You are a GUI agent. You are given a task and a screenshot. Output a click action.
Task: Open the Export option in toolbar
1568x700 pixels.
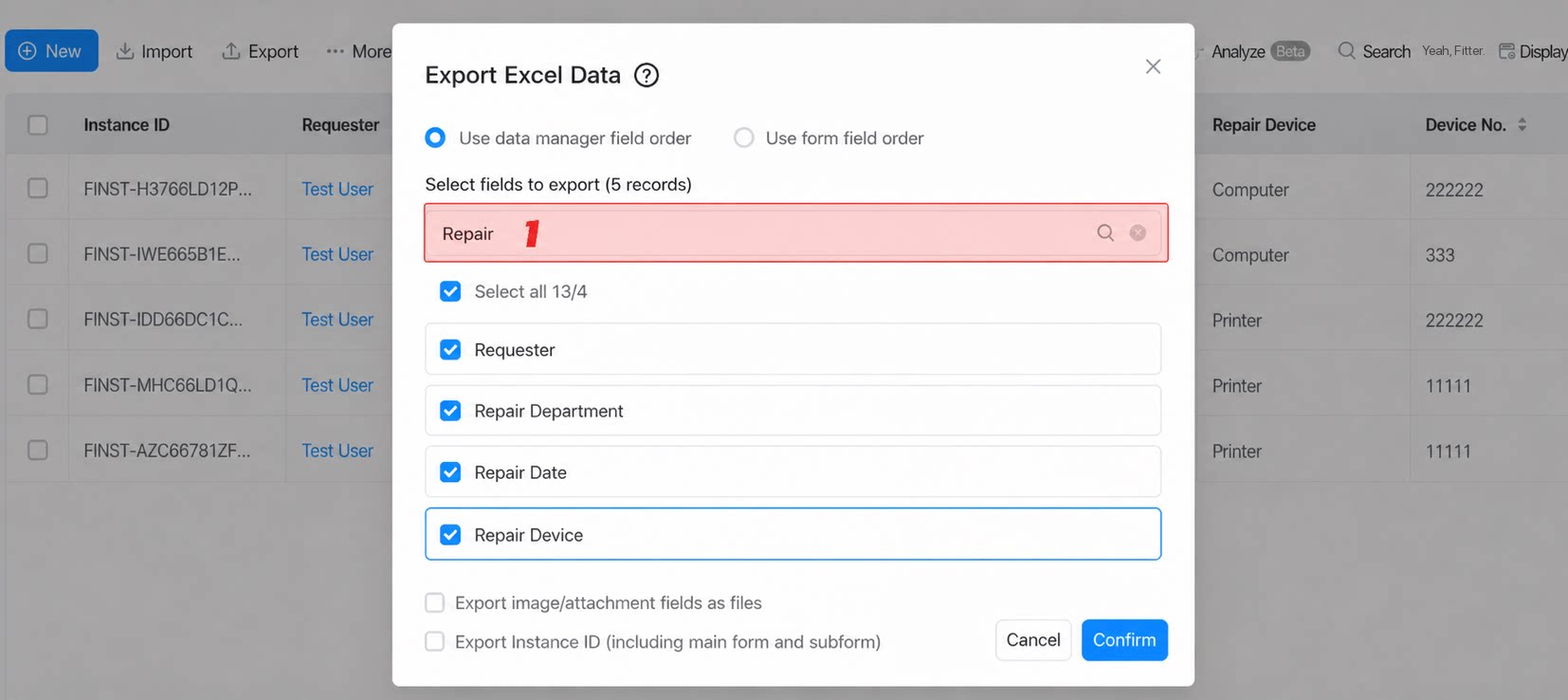[261, 51]
